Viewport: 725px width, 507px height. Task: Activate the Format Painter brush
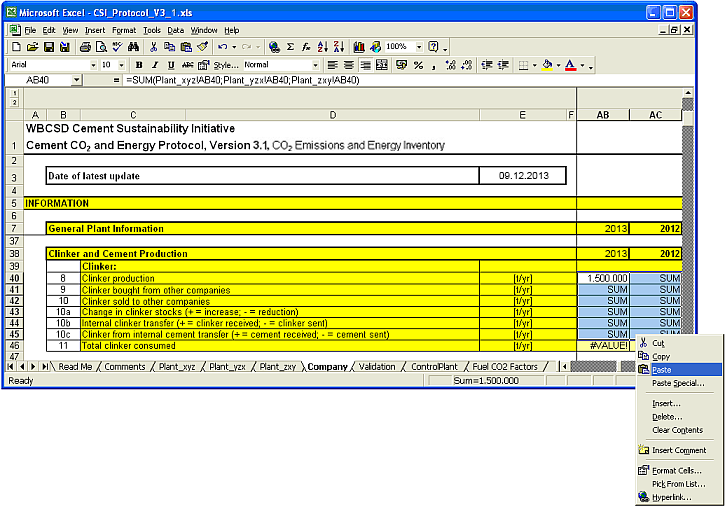coord(203,47)
